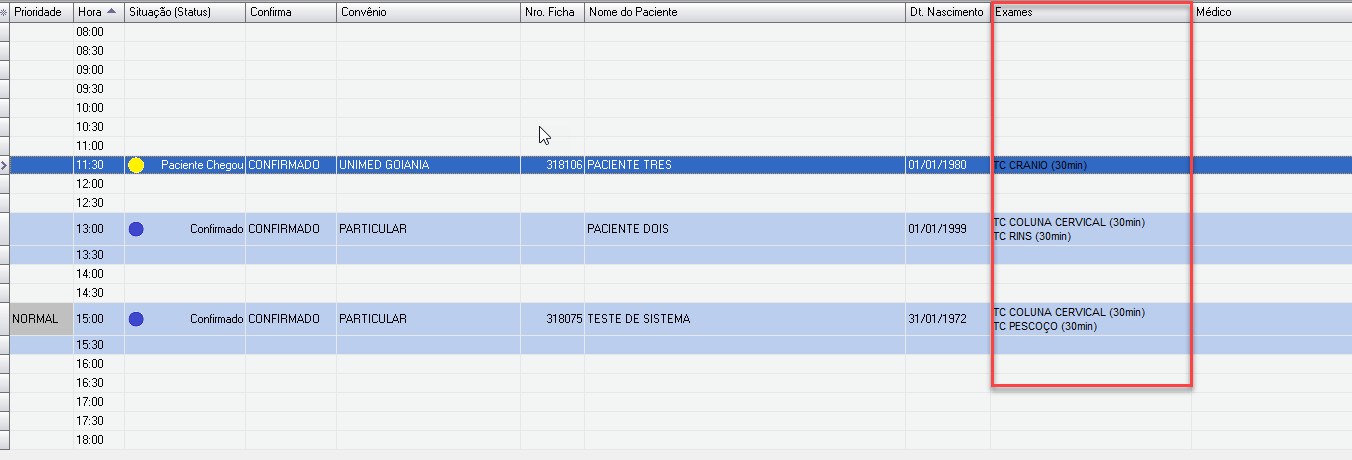1352x460 pixels.
Task: Click the Confirma column header
Action: (x=270, y=12)
